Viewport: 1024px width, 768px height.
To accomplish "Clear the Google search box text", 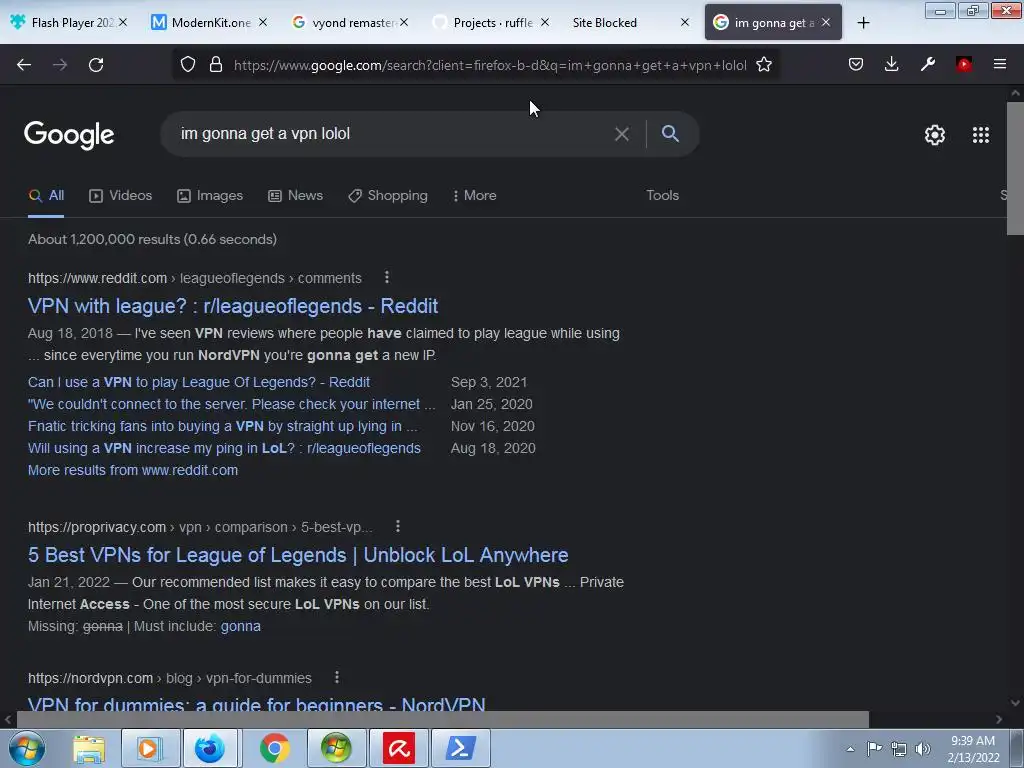I will coord(622,134).
